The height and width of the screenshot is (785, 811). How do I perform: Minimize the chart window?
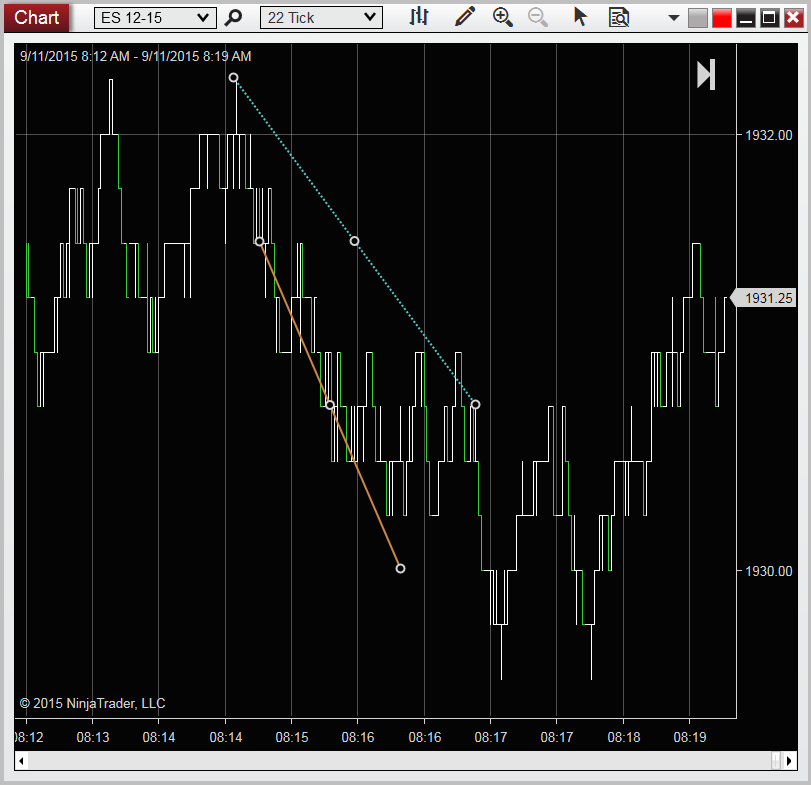pyautogui.click(x=746, y=19)
